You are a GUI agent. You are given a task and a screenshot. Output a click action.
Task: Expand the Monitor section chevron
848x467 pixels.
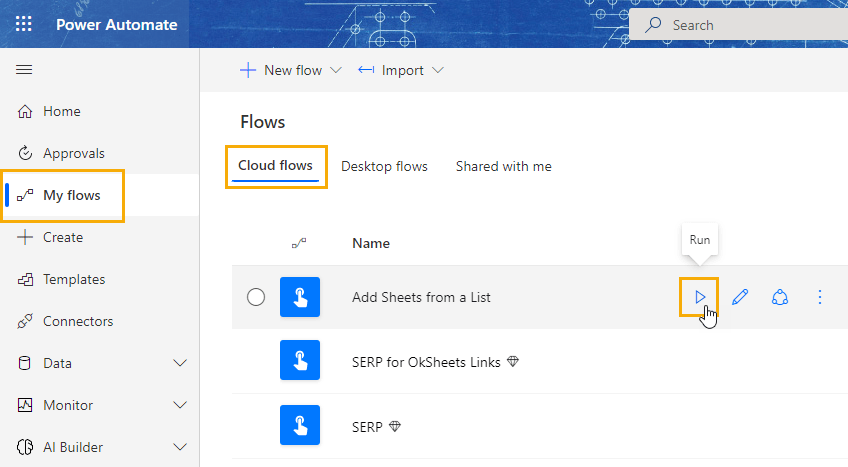point(180,405)
